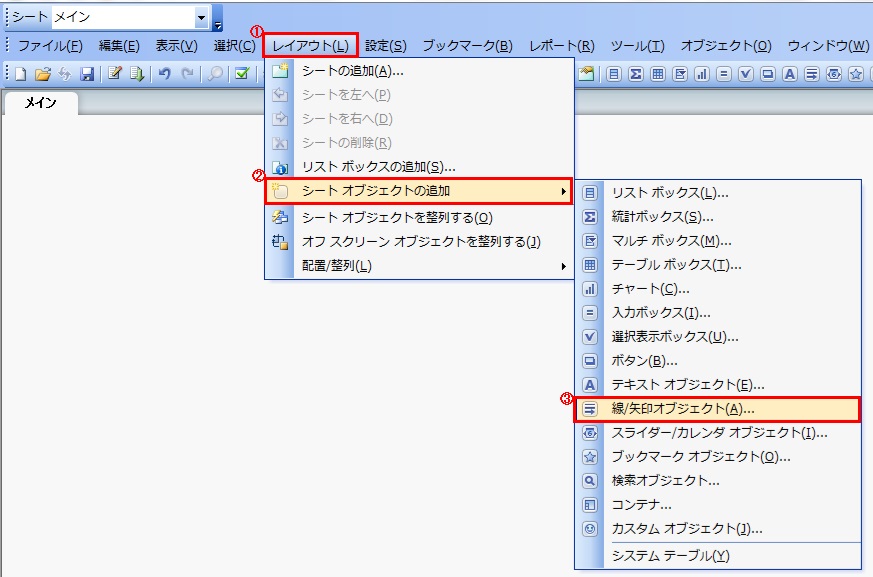
Task: Choose シートの追加(A)... from the menu
Action: pyautogui.click(x=419, y=71)
